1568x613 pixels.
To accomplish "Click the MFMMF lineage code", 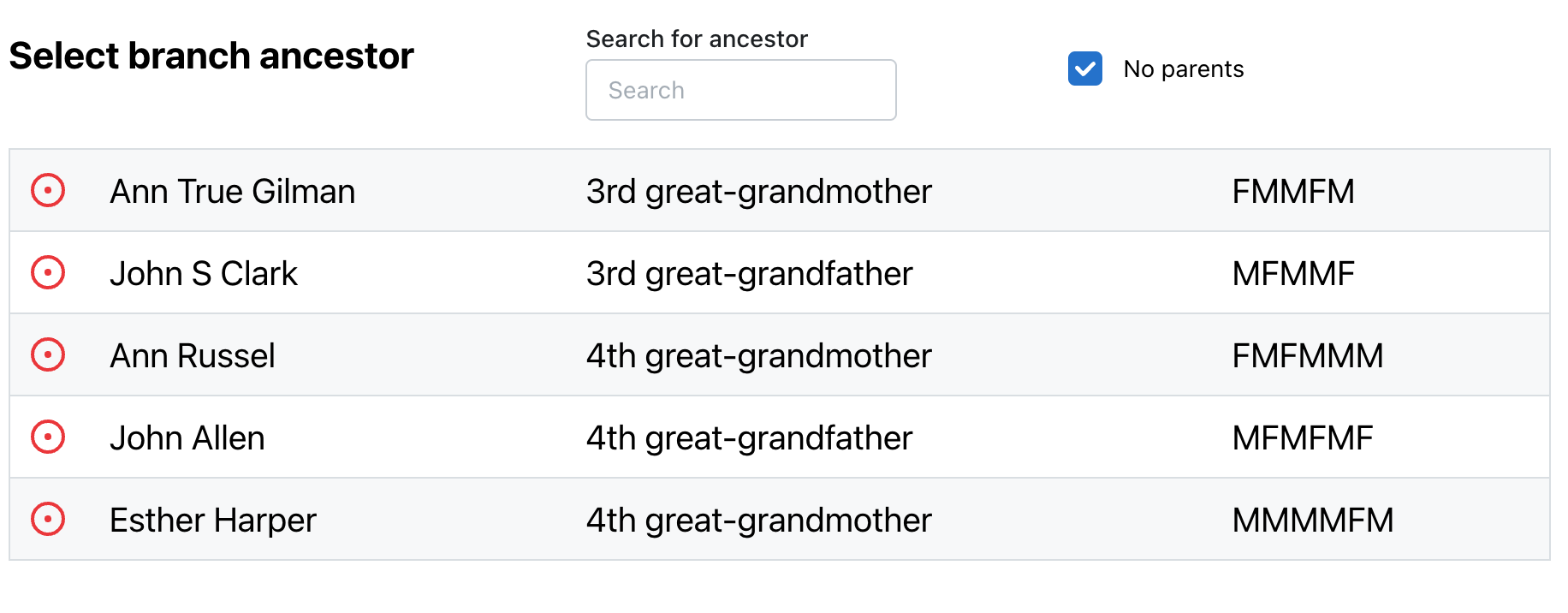I will click(1292, 274).
